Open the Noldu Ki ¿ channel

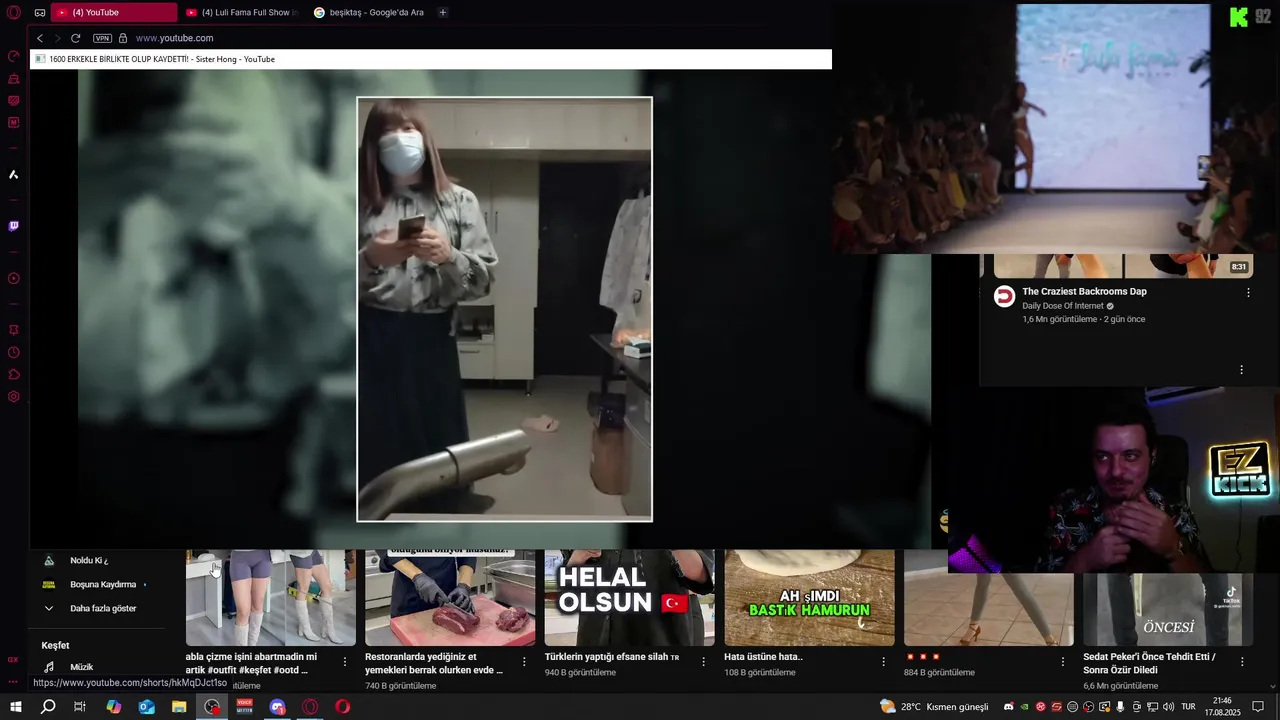(x=89, y=561)
